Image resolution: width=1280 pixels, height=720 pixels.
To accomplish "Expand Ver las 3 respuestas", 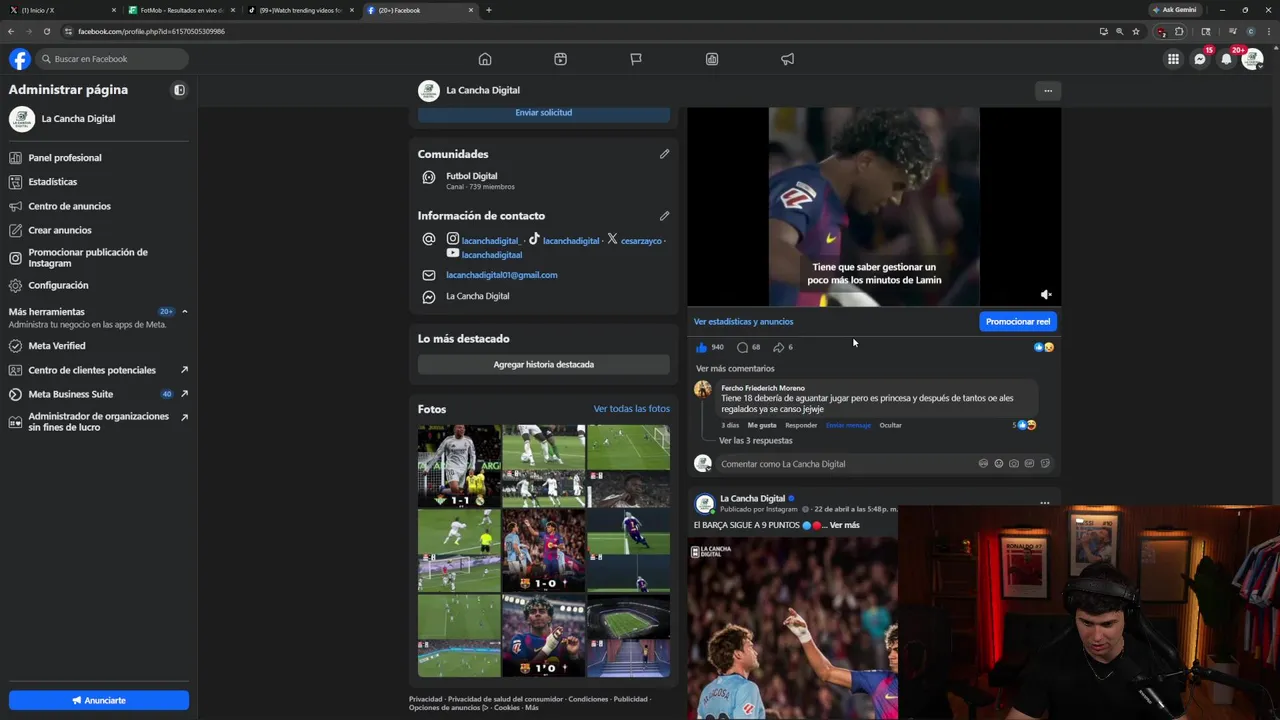I will coord(756,441).
